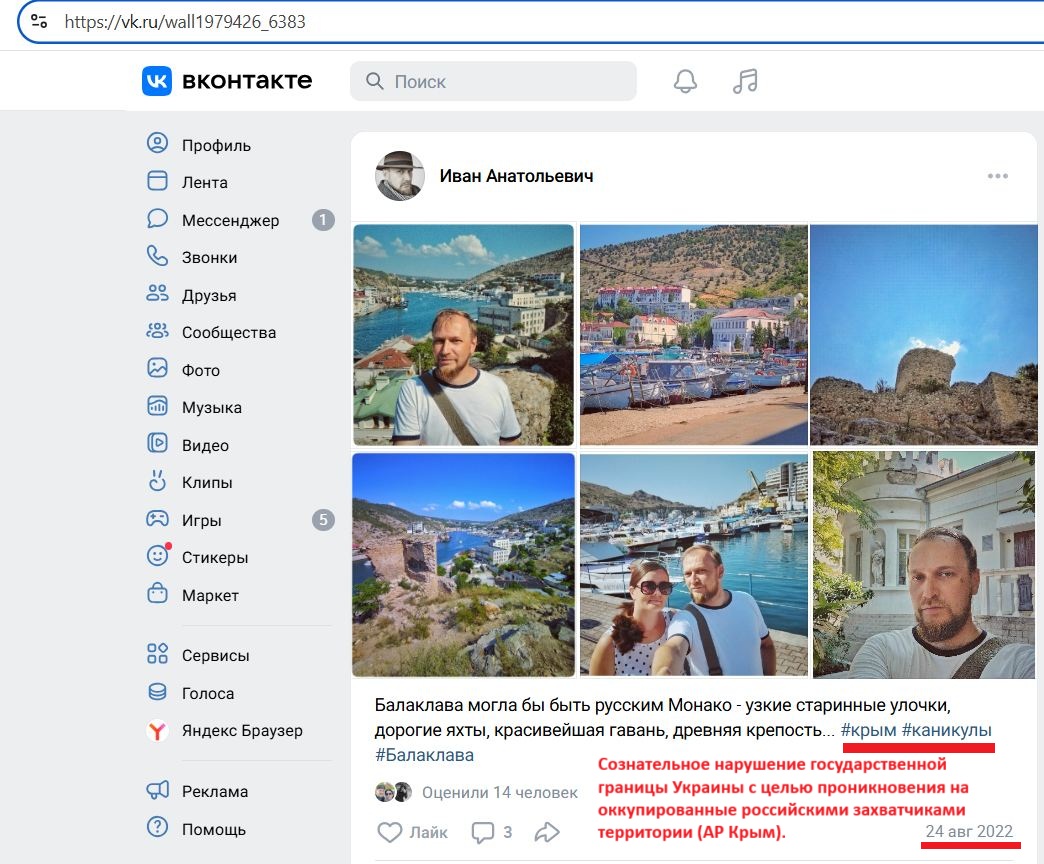Open Мессенджер menu item

[x=230, y=220]
